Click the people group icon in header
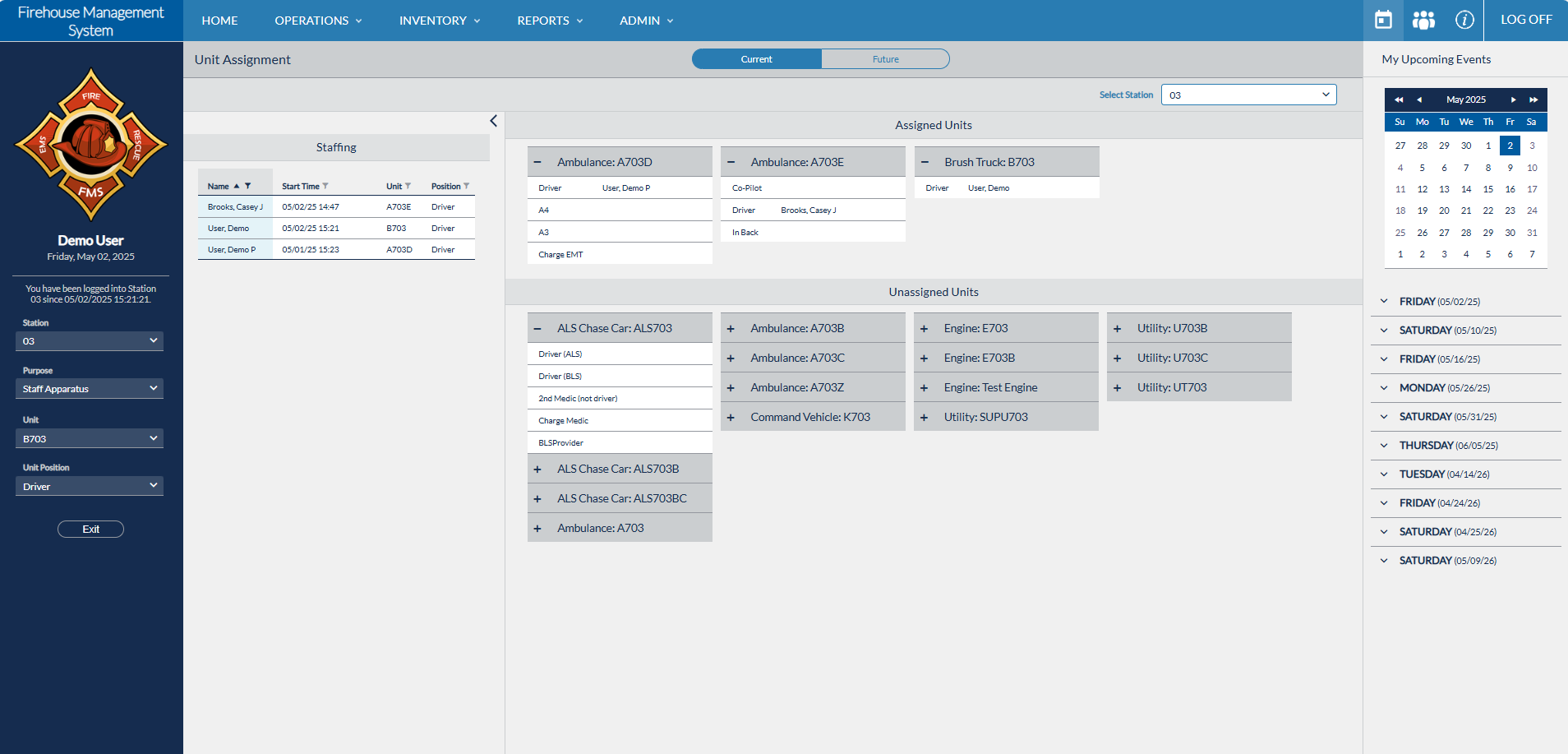1568x754 pixels. (x=1423, y=20)
